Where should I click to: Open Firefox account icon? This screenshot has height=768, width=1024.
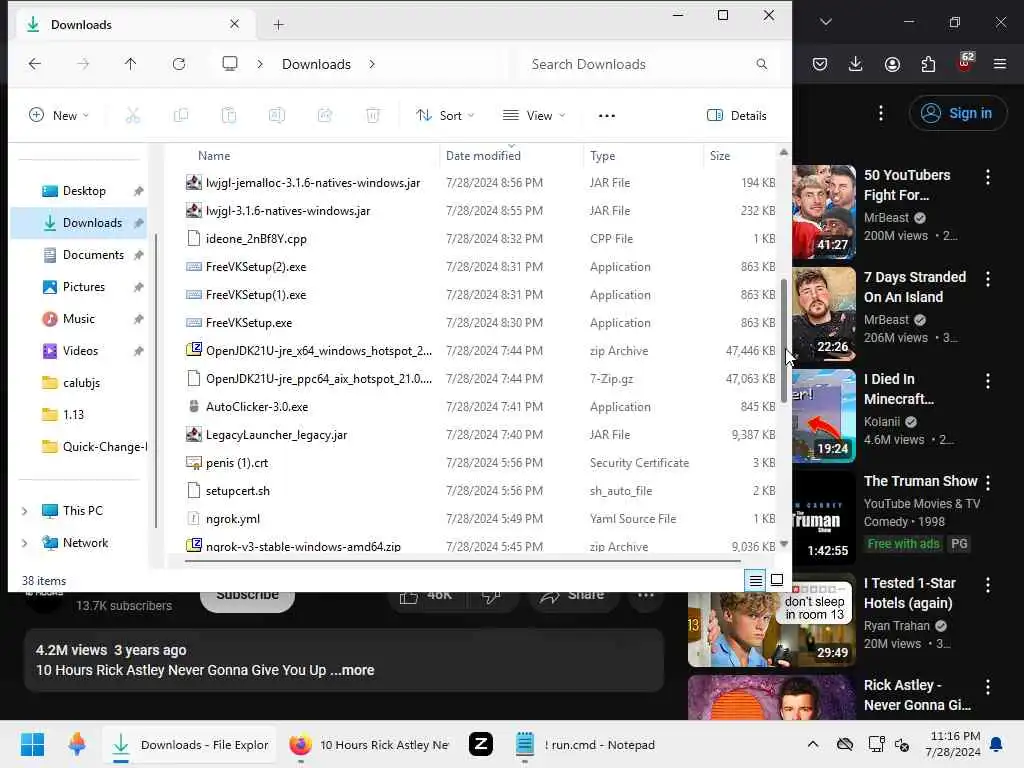[x=892, y=64]
